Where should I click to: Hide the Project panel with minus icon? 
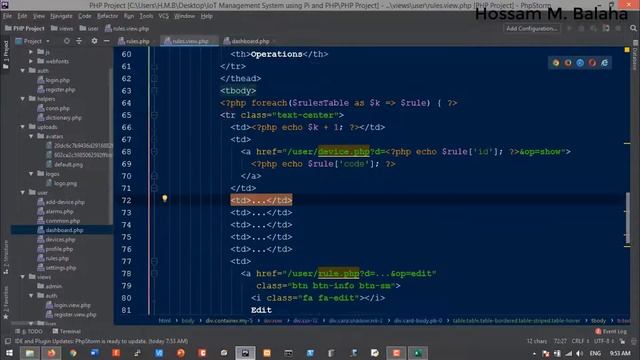(107, 41)
